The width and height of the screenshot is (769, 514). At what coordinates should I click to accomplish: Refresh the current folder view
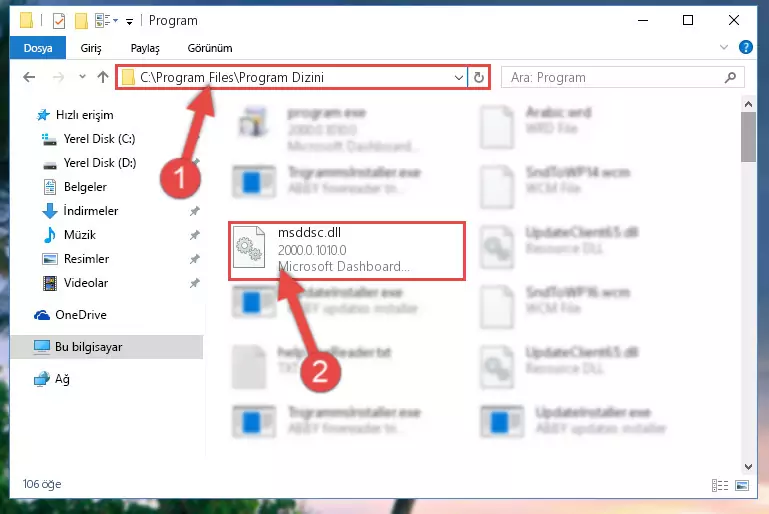point(479,77)
